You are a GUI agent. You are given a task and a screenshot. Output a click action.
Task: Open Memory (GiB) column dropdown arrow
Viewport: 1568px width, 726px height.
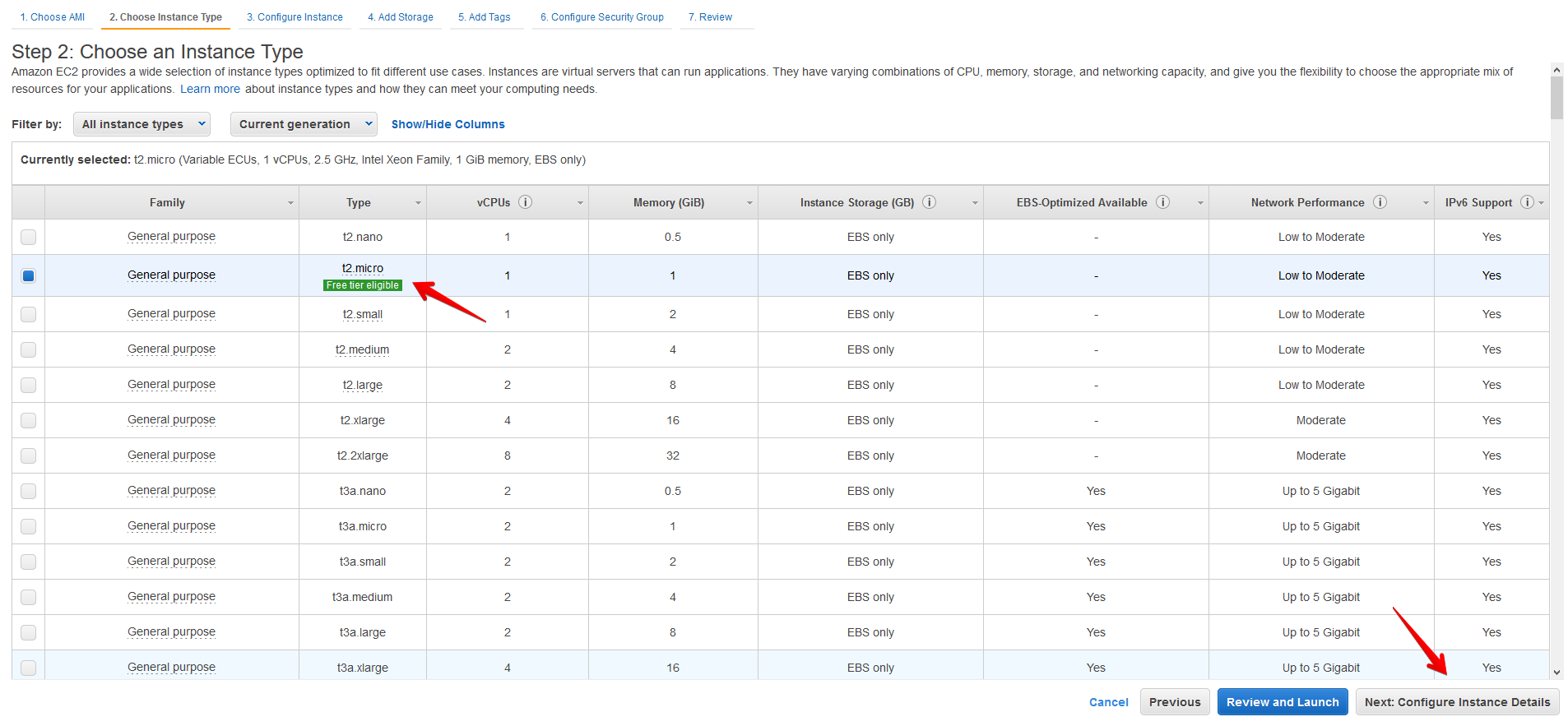point(749,203)
